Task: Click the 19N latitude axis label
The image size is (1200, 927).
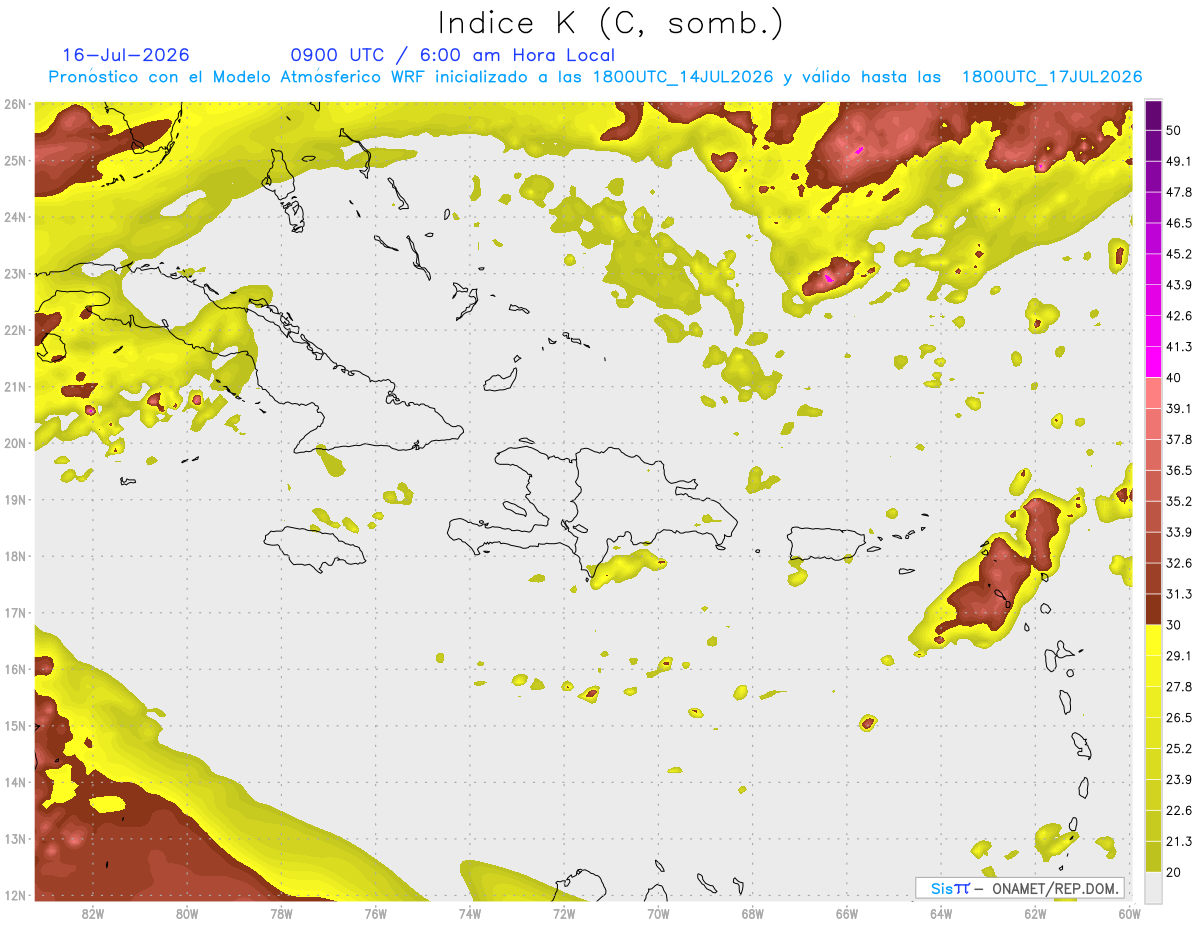Action: 15,499
